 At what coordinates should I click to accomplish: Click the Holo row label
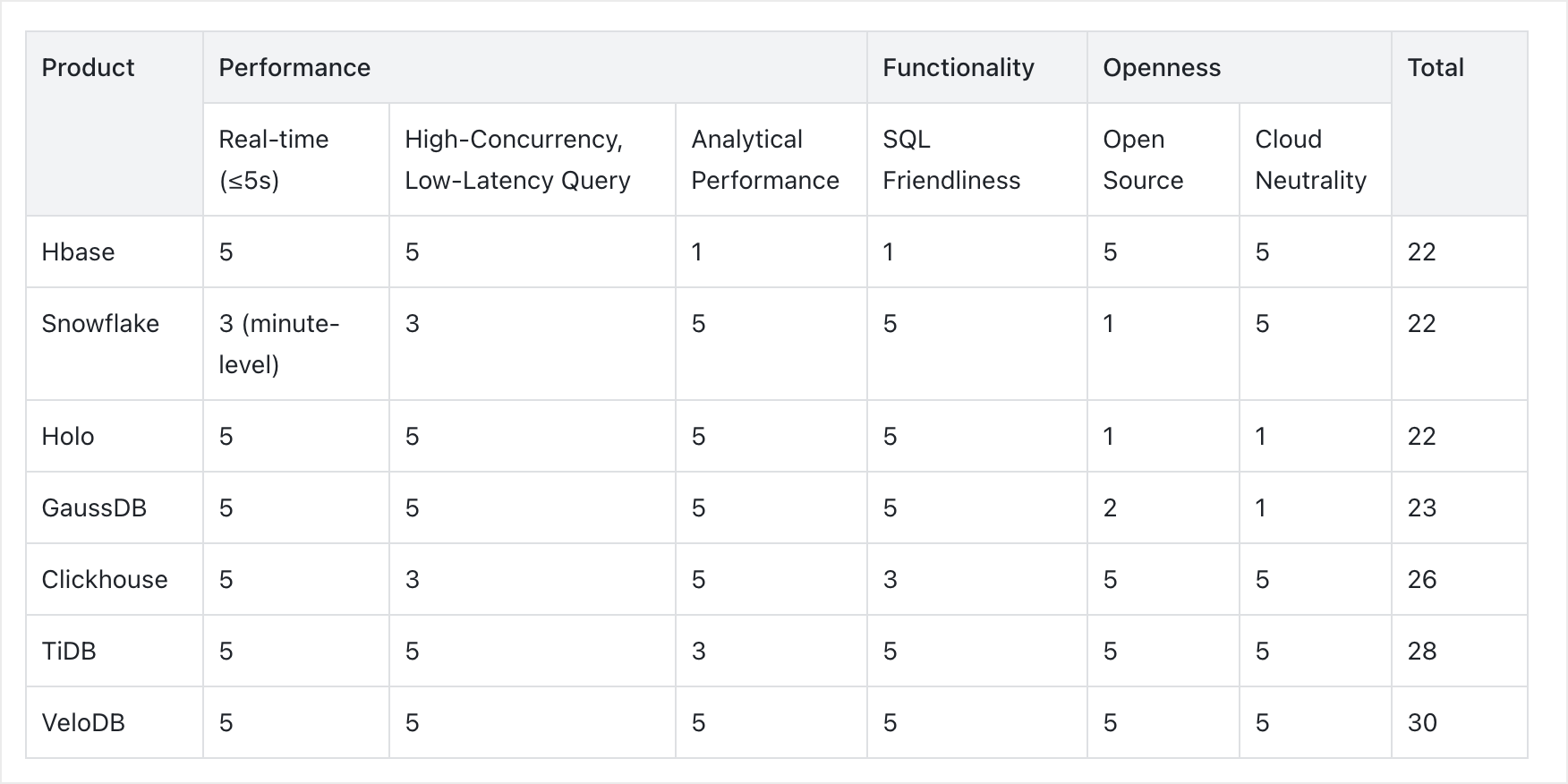tap(68, 437)
